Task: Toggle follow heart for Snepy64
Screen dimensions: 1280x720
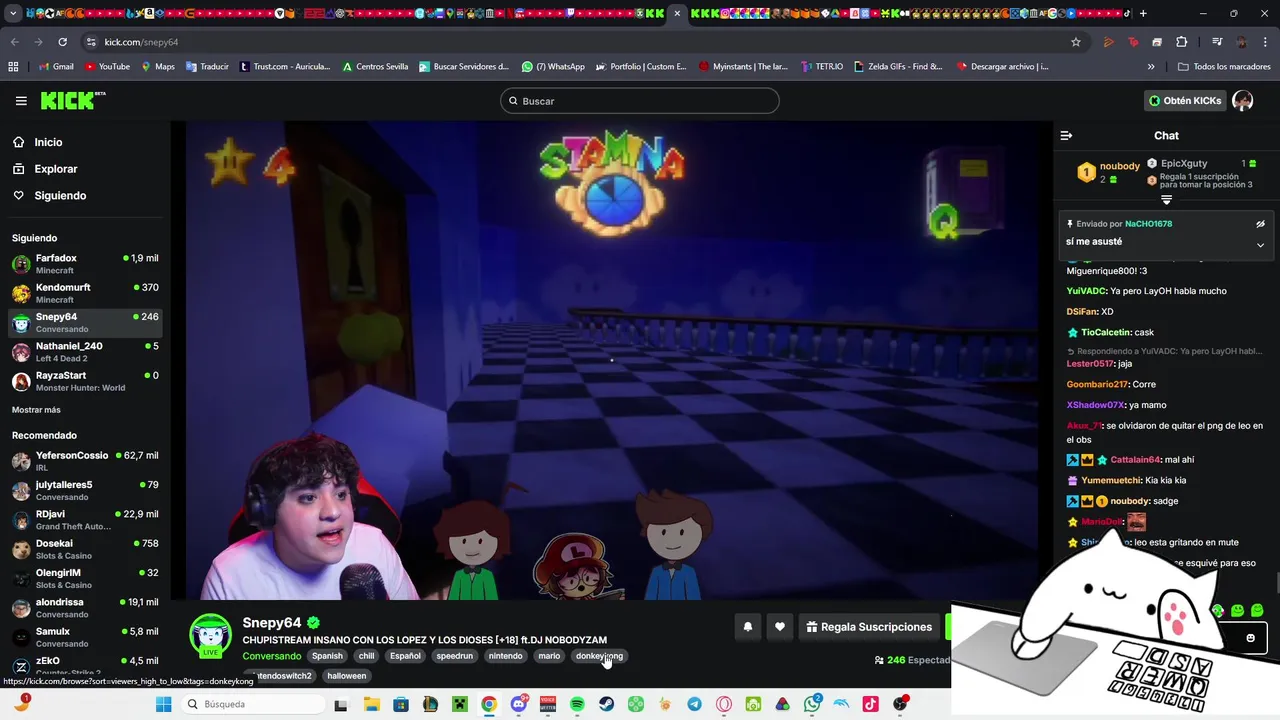Action: click(x=780, y=627)
